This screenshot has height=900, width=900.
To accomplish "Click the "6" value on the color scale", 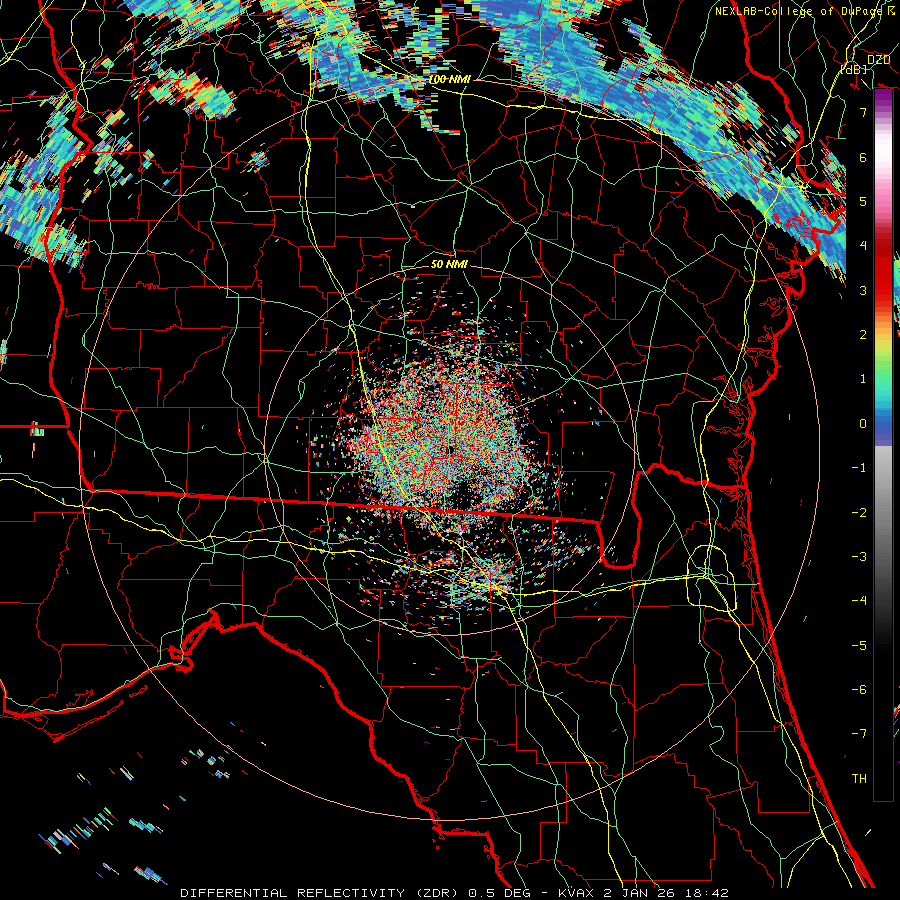I will tap(863, 157).
